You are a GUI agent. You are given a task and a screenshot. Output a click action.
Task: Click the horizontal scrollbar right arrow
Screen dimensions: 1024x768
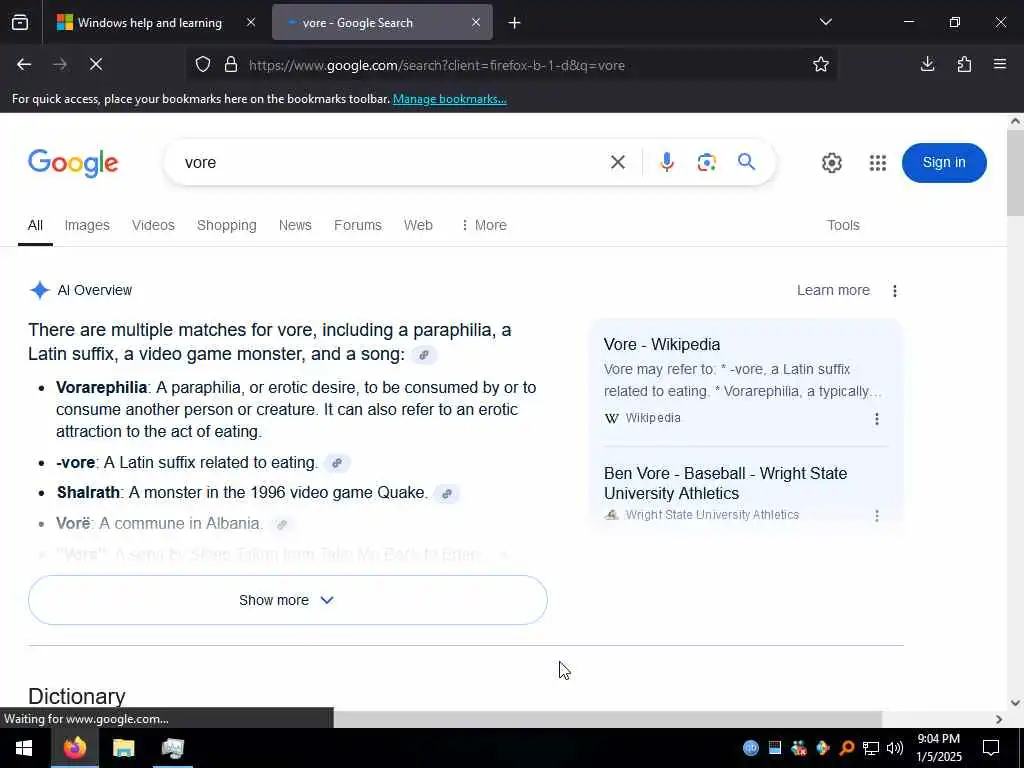point(999,719)
